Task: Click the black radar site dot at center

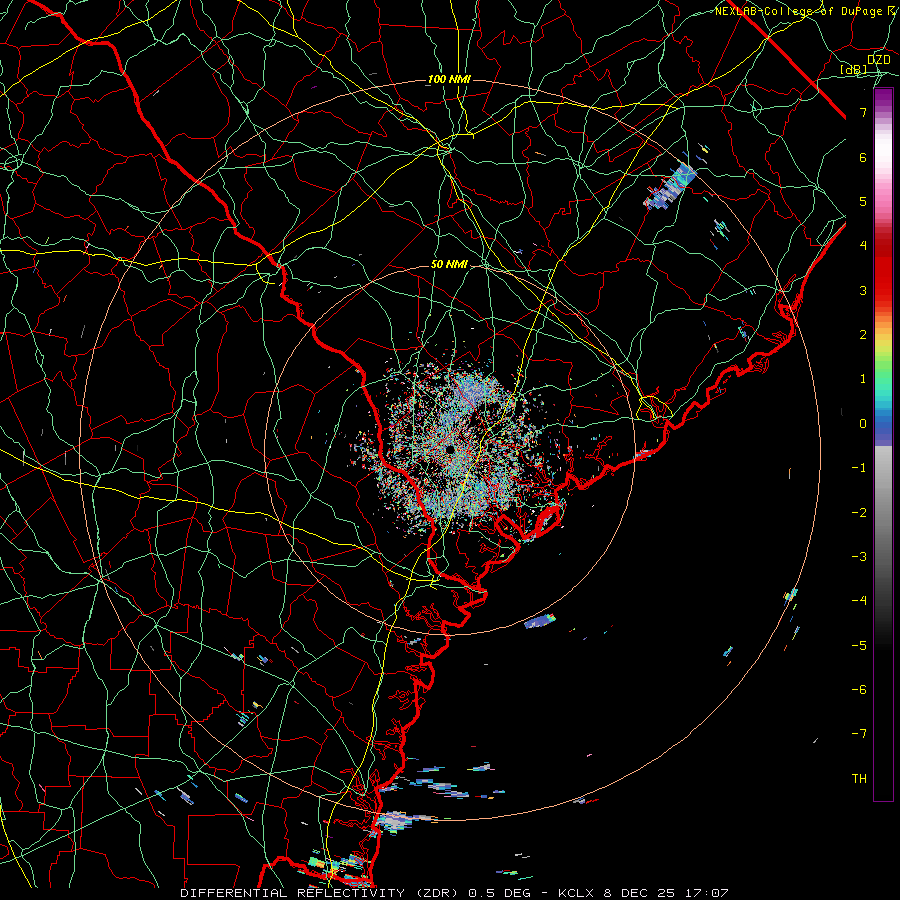Action: click(x=449, y=449)
